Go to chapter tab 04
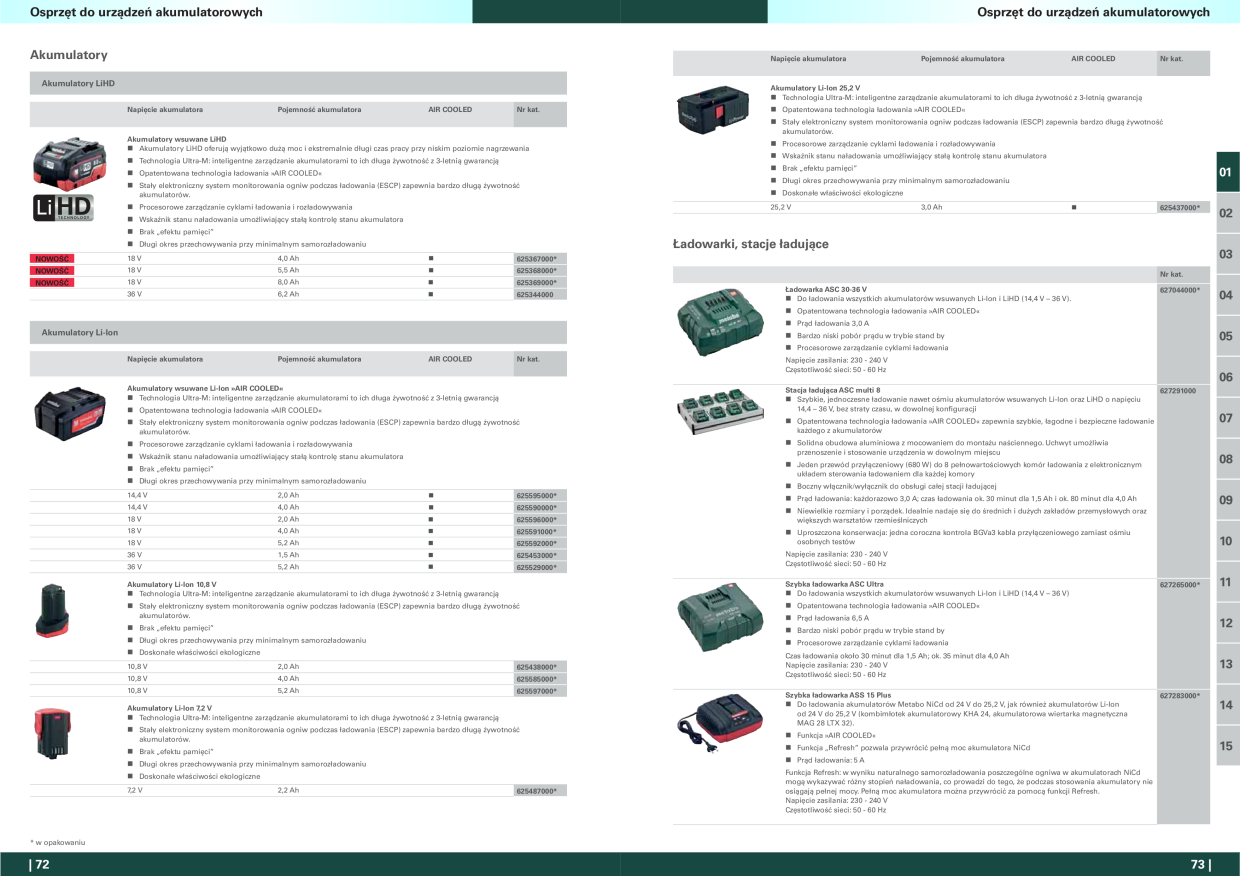Image resolution: width=1240 pixels, height=876 pixels. pos(1227,295)
